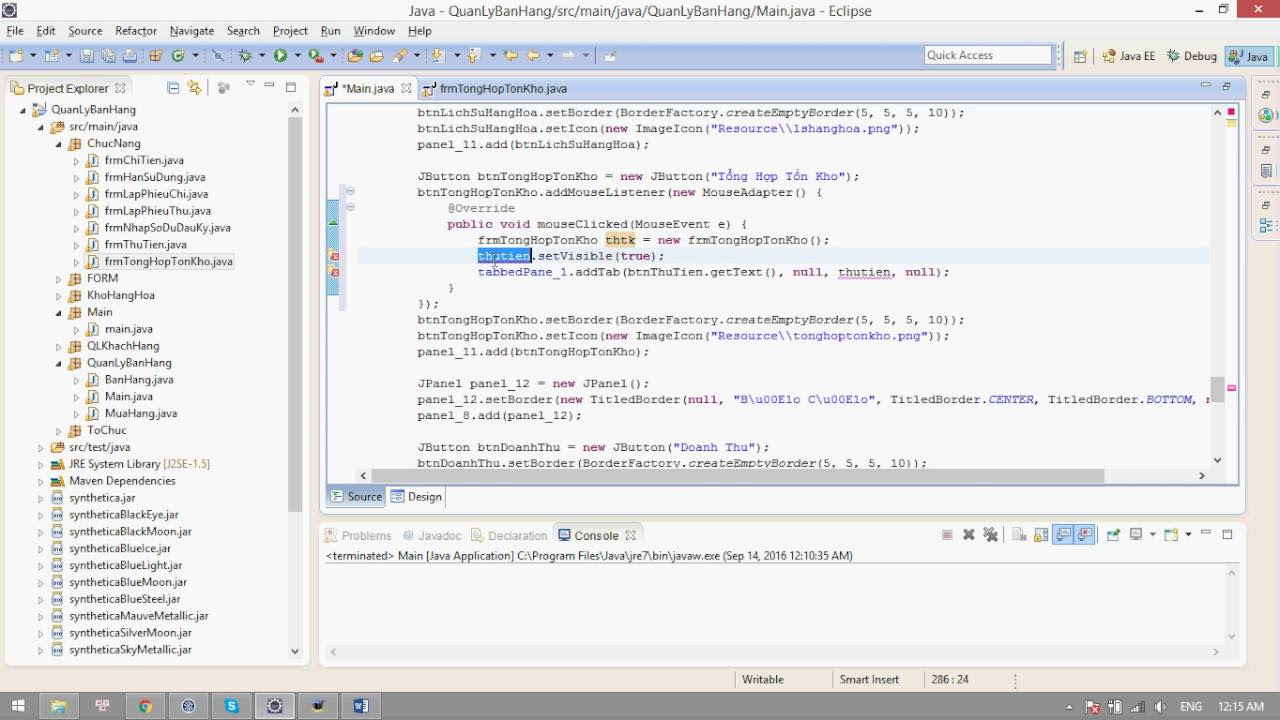This screenshot has height=720, width=1280.
Task: Toggle Show Console on Standard Error change
Action: tap(1085, 535)
